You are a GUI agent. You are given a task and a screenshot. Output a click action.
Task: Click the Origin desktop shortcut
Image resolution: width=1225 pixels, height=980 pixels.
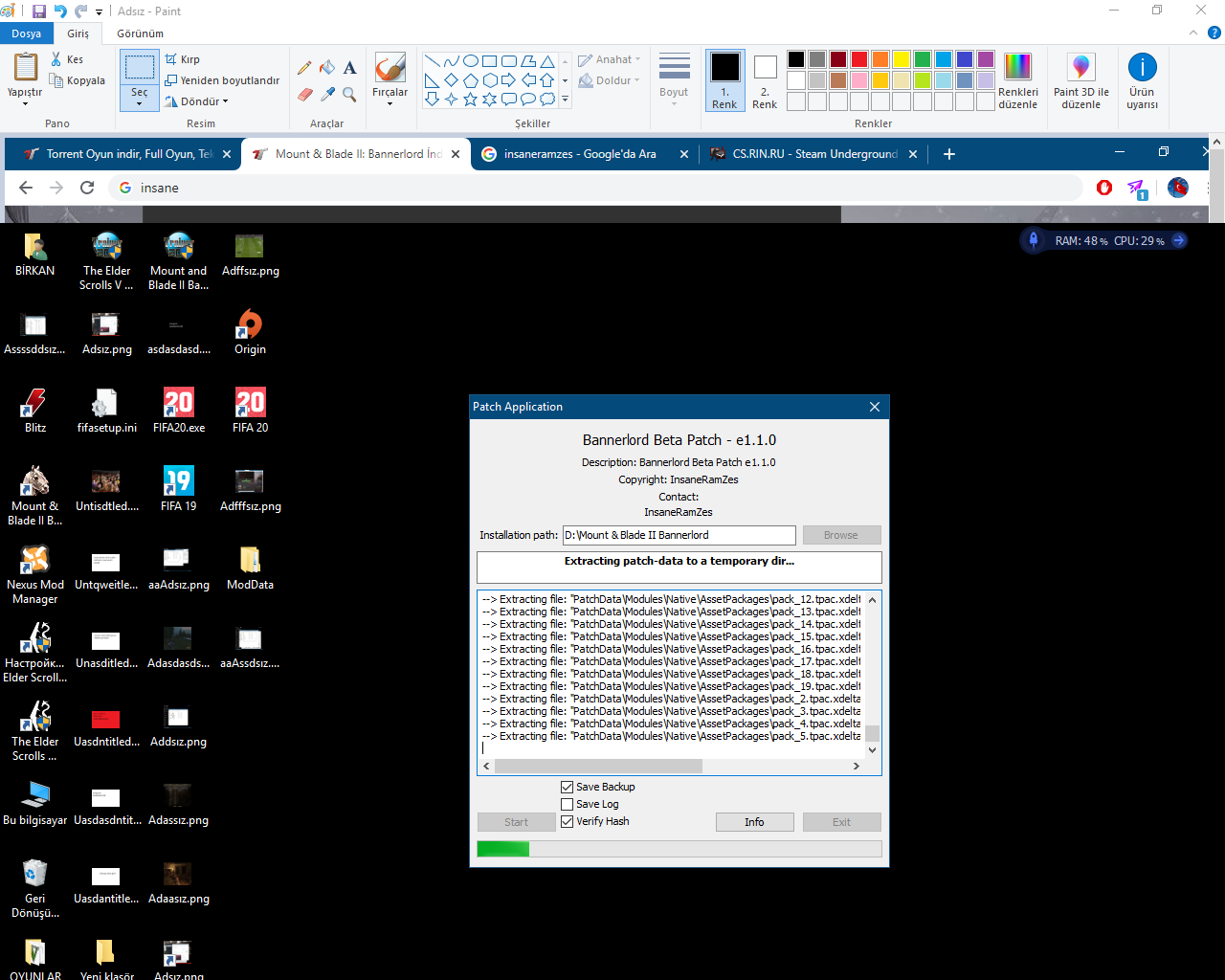coord(250,333)
